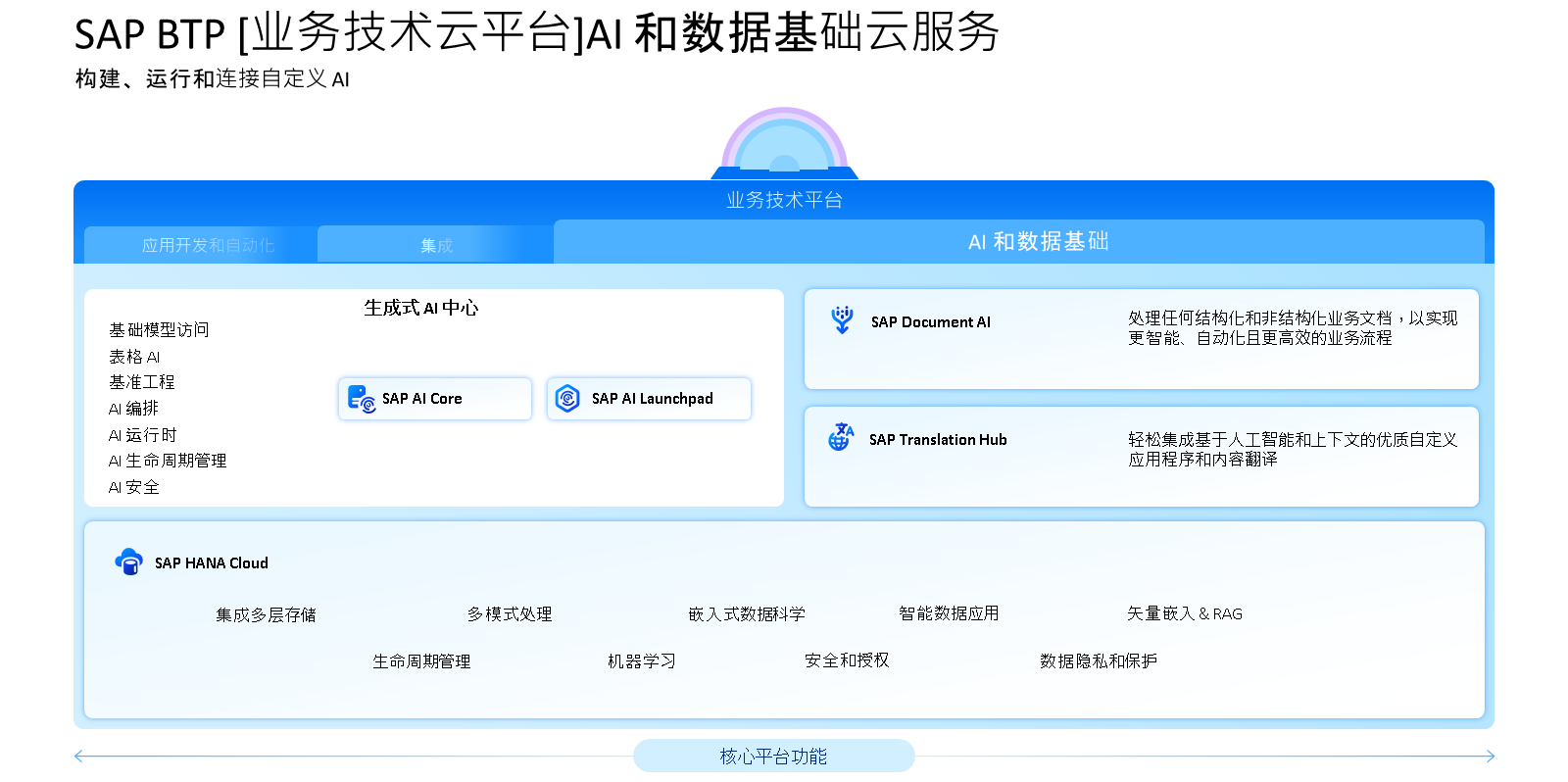The image size is (1568, 782).
Task: Select the AI 生命周期管理 item
Action: (168, 461)
